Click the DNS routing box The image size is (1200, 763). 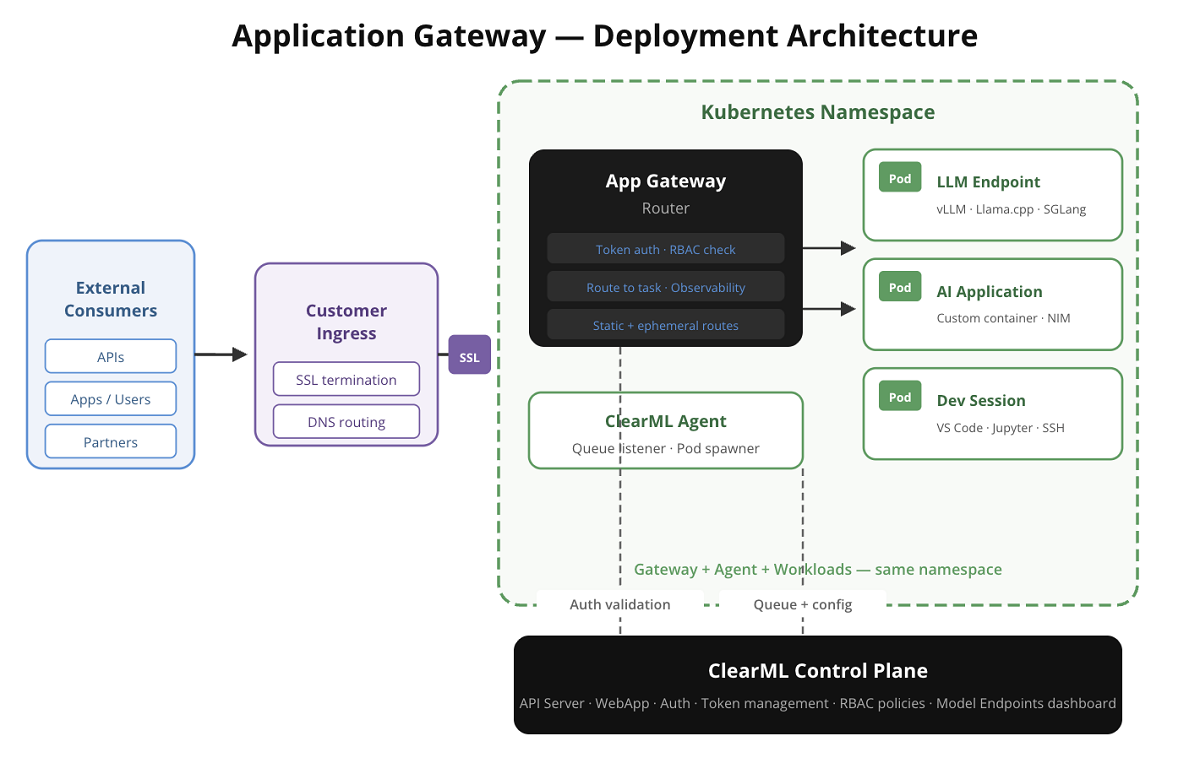point(346,422)
